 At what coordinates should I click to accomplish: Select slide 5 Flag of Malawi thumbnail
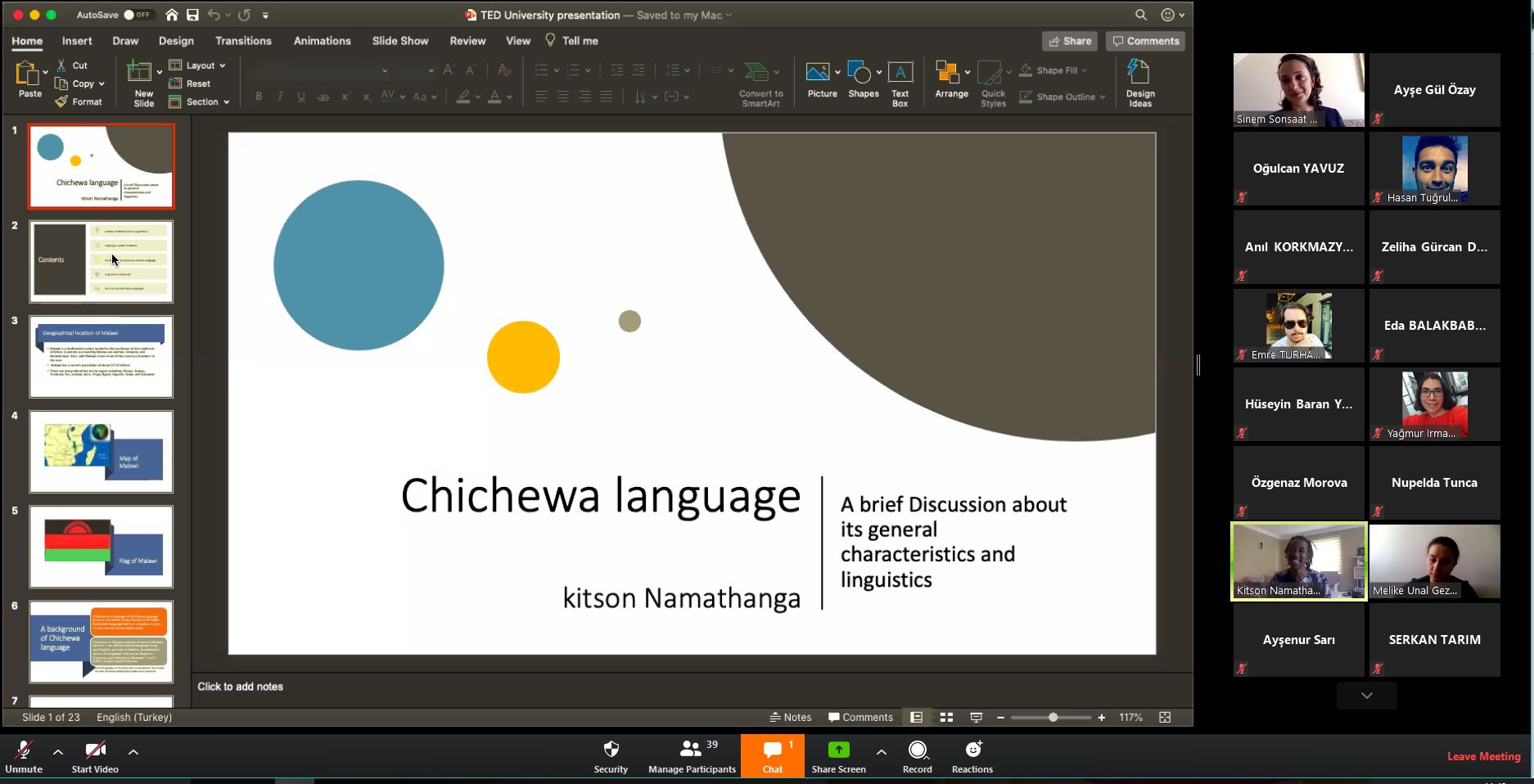click(102, 547)
